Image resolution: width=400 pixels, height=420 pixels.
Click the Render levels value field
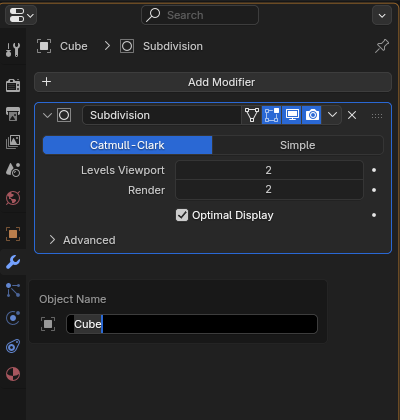[269, 190]
